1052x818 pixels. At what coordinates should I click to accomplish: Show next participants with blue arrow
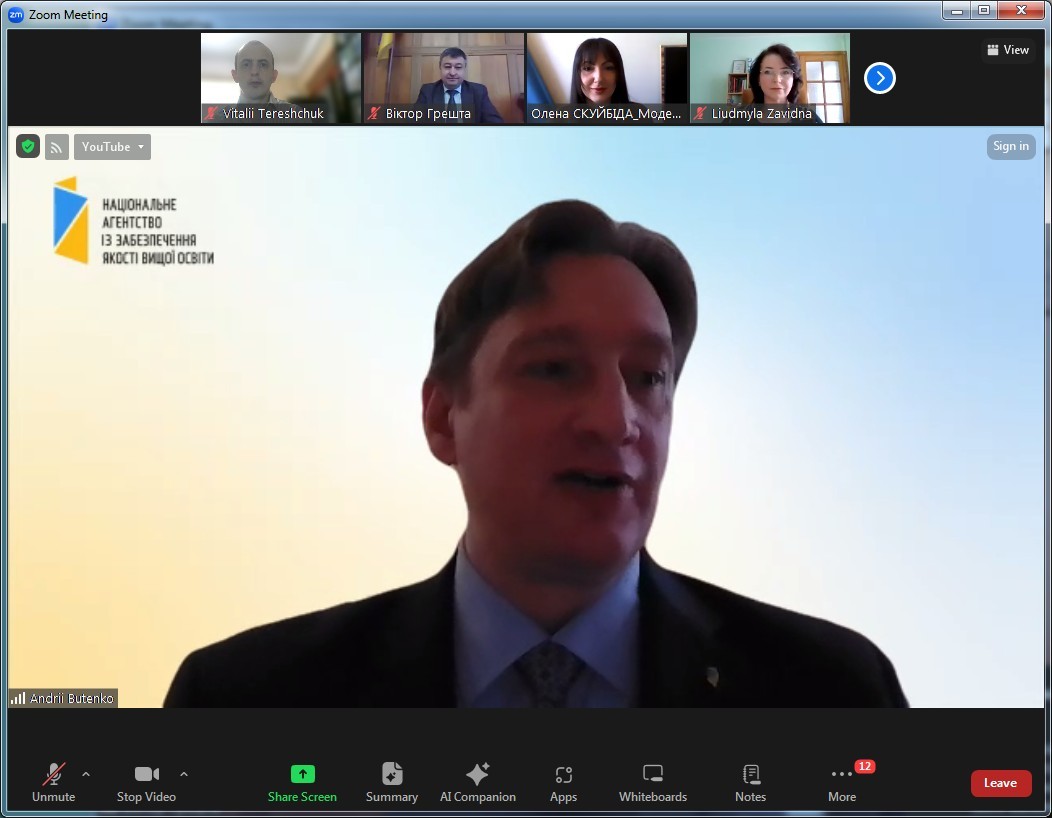(879, 78)
